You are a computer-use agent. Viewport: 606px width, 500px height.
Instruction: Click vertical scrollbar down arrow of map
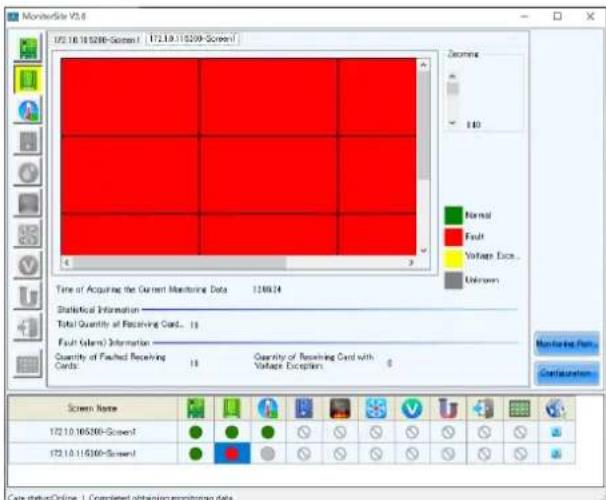pyautogui.click(x=424, y=250)
